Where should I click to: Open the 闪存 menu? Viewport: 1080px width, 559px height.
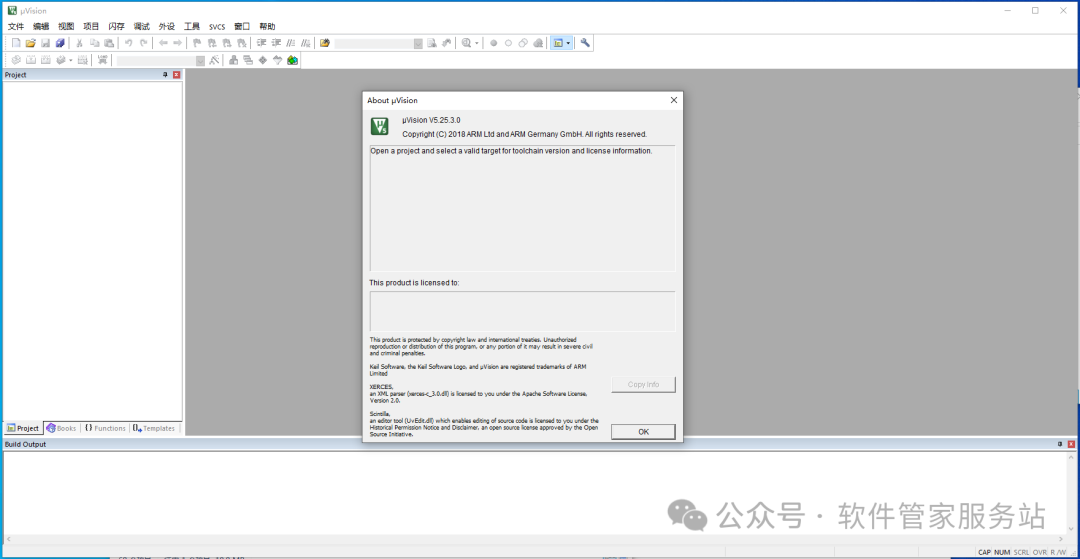(x=116, y=26)
